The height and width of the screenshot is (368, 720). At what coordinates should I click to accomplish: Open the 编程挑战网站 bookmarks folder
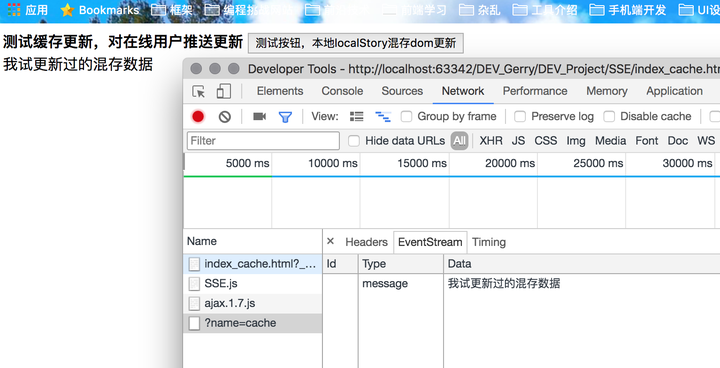[x=249, y=10]
